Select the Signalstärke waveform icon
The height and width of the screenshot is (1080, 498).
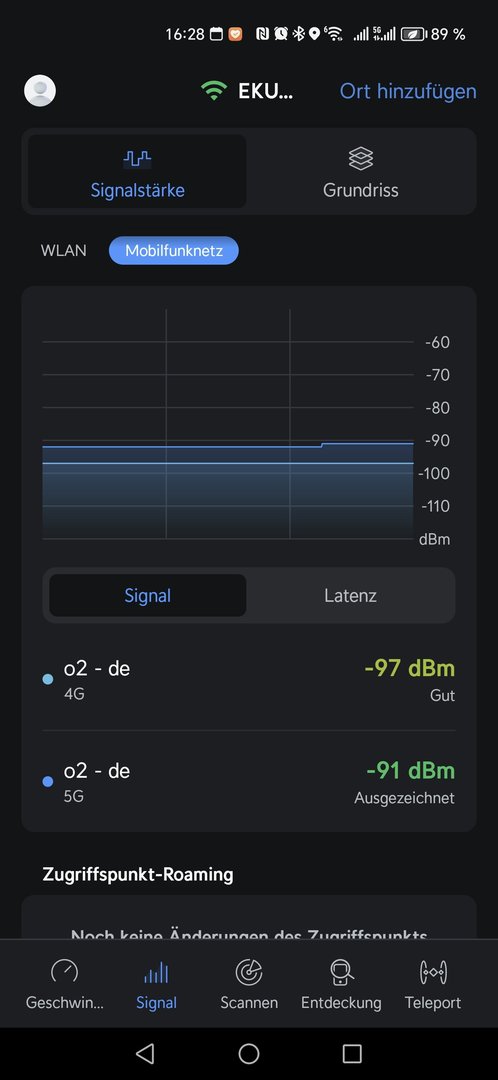click(x=137, y=159)
